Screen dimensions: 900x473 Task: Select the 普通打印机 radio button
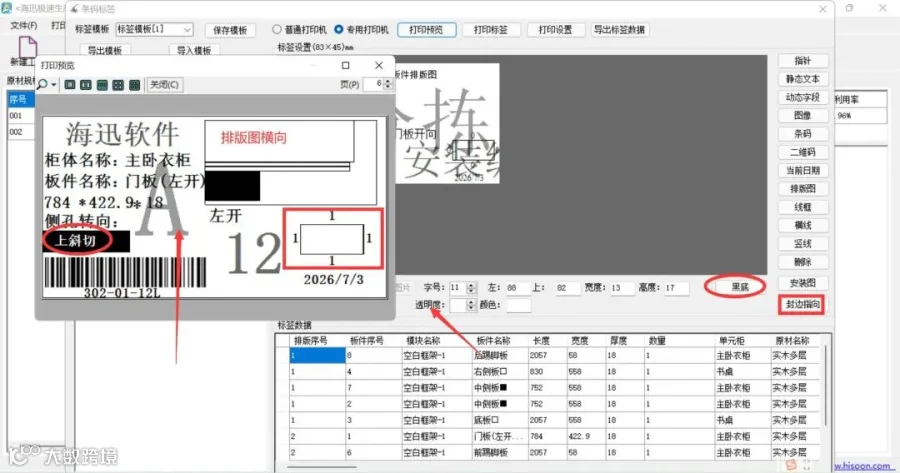(277, 29)
